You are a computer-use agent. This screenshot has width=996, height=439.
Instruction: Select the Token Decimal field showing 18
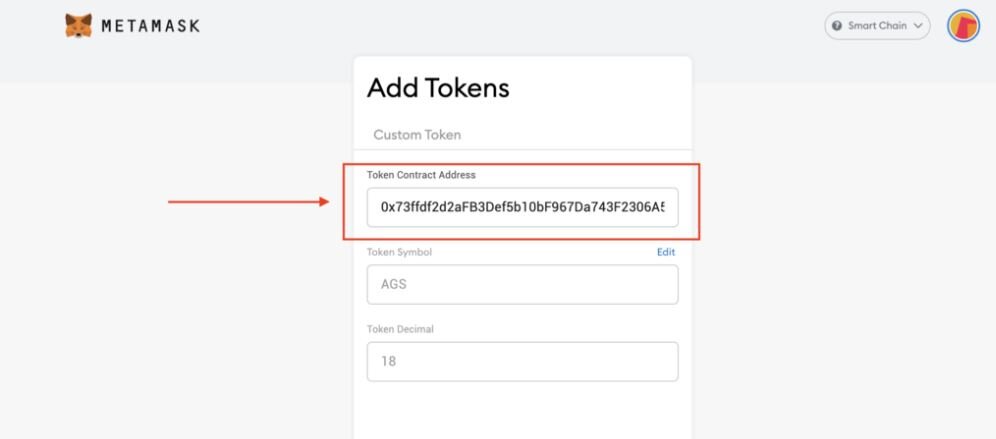tap(522, 361)
